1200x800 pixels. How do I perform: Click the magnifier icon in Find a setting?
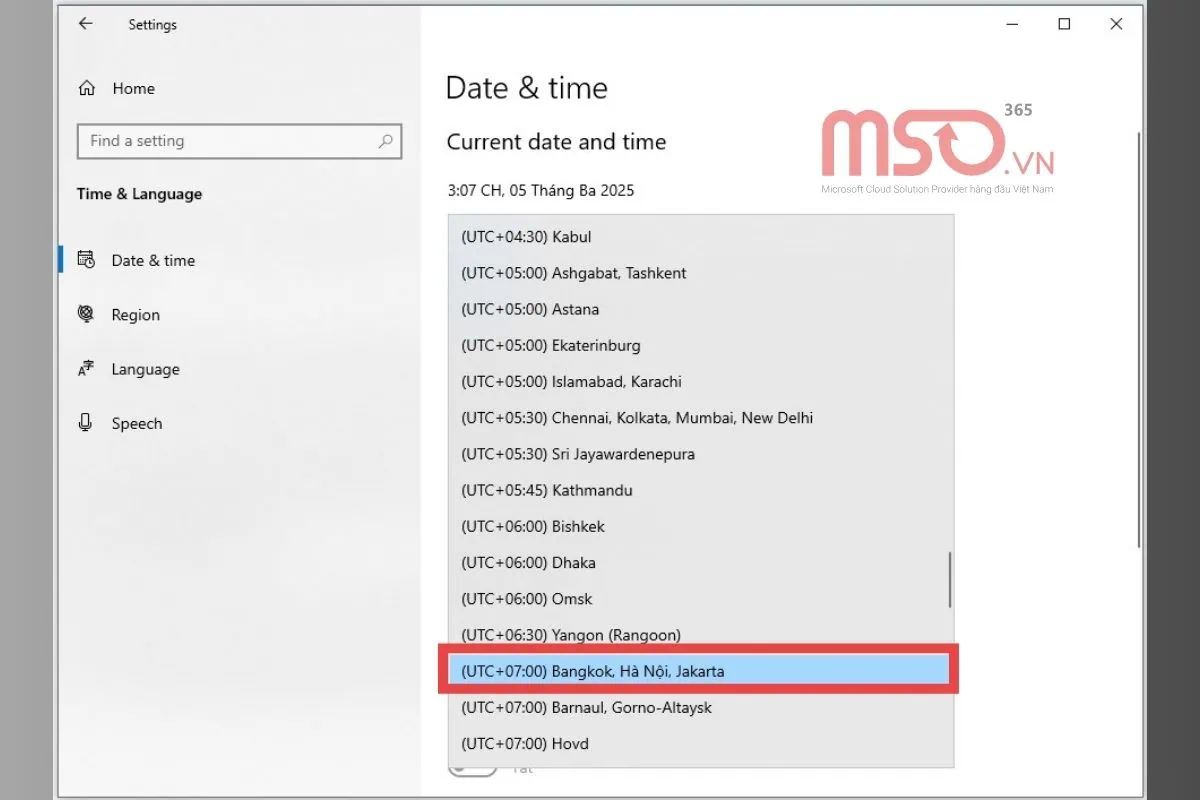(386, 141)
